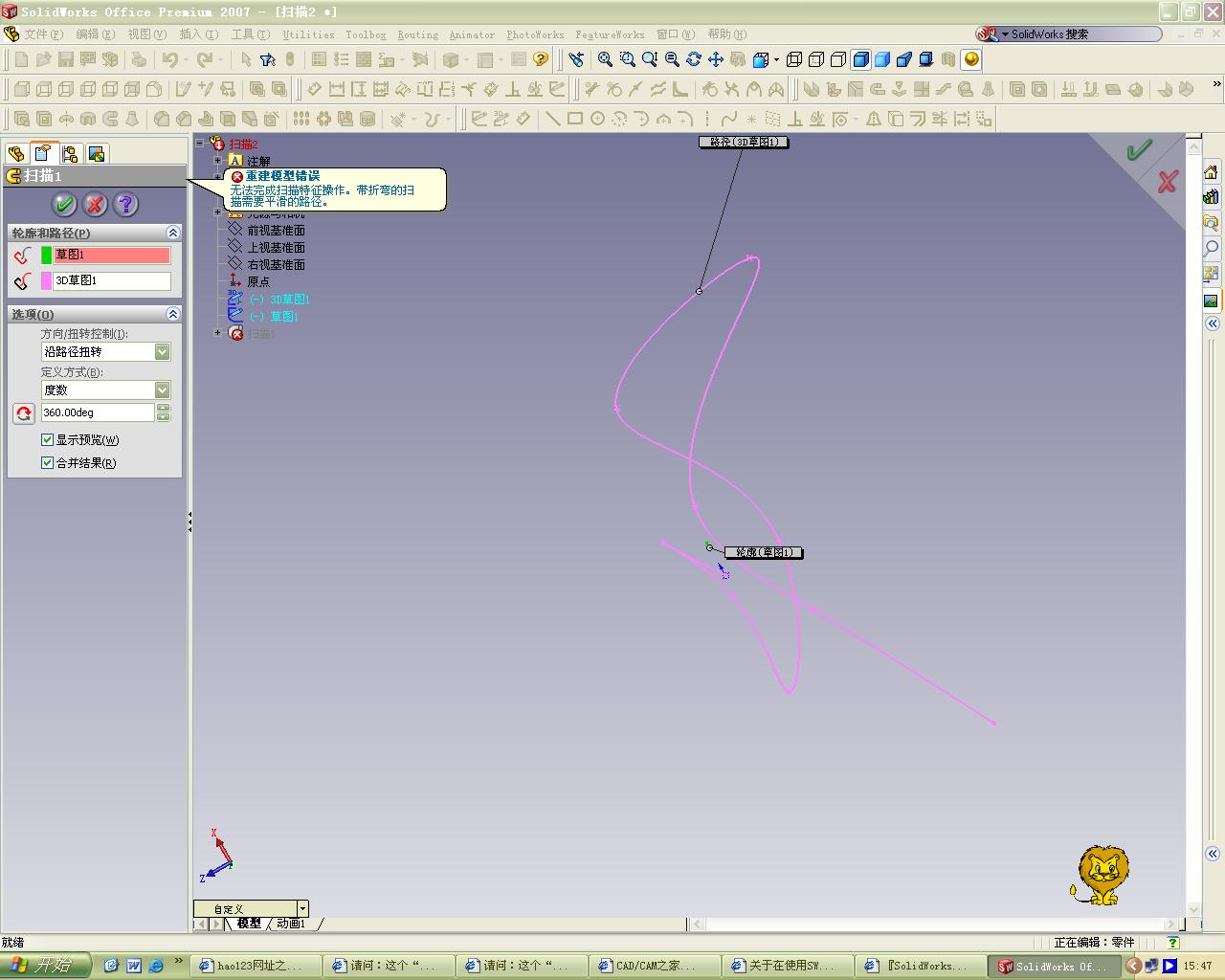The width and height of the screenshot is (1225, 980).
Task: Click the selection filter toggle icon
Action: pyautogui.click(x=268, y=59)
